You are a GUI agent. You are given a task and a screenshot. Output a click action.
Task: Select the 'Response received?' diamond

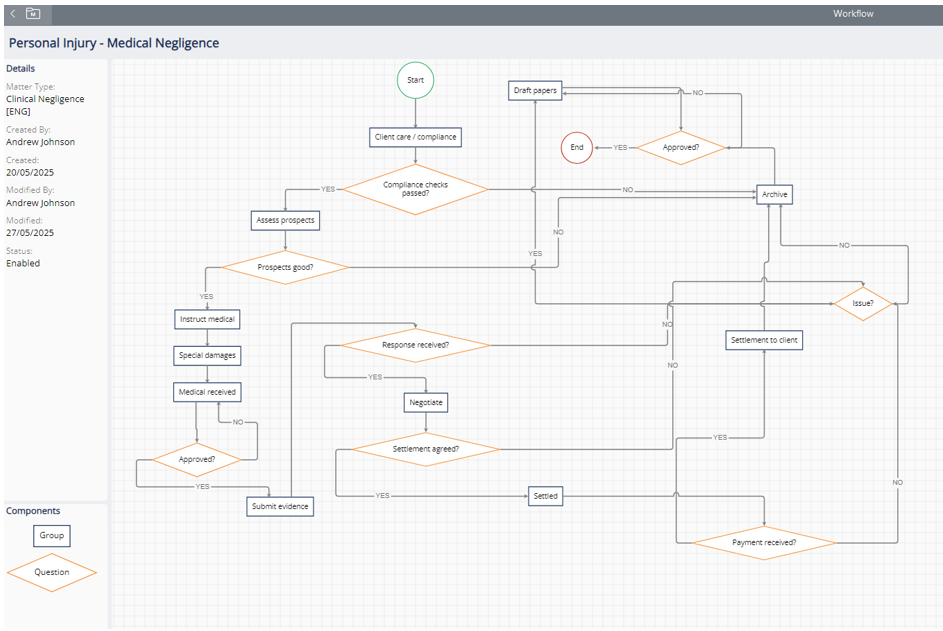point(415,345)
